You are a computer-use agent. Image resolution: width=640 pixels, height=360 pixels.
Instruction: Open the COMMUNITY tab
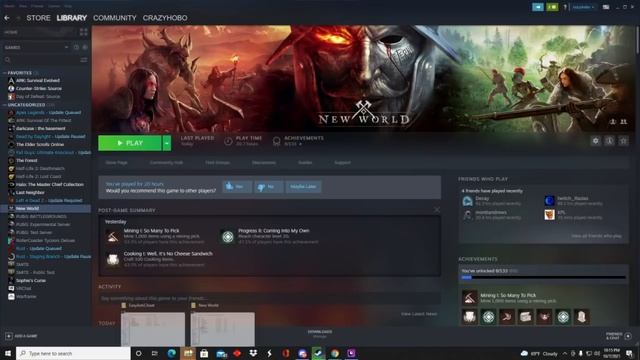(115, 18)
